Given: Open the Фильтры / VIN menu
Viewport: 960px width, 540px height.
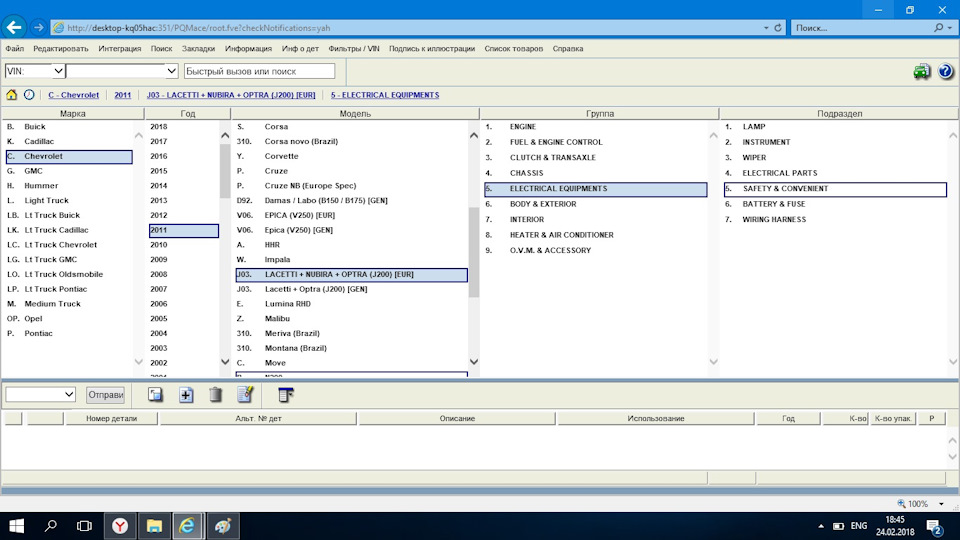Looking at the screenshot, I should (354, 48).
